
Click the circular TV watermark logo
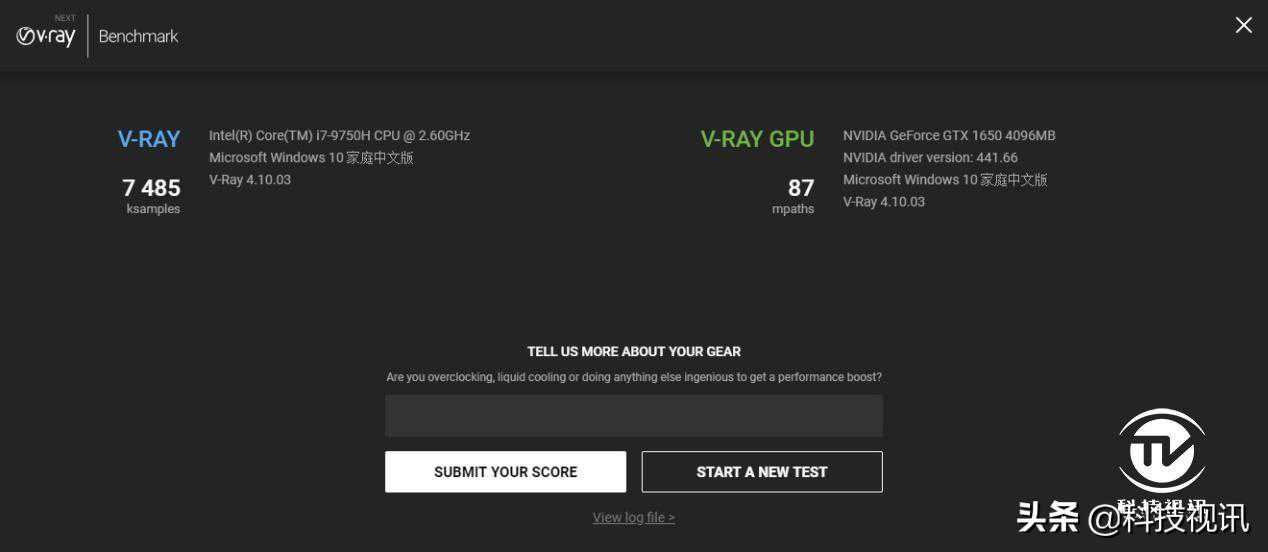[x=1161, y=451]
